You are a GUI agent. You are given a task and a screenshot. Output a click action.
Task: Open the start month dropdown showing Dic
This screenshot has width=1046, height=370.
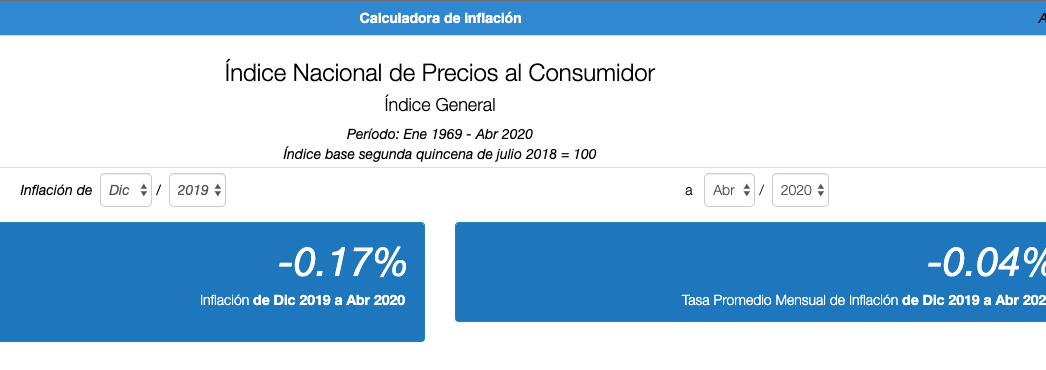coord(126,190)
